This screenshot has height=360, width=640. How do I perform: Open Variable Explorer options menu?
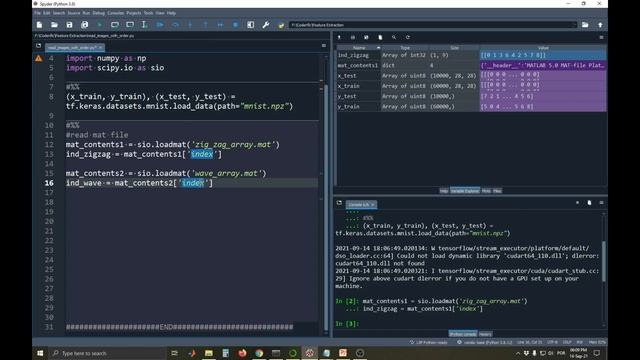coord(601,37)
